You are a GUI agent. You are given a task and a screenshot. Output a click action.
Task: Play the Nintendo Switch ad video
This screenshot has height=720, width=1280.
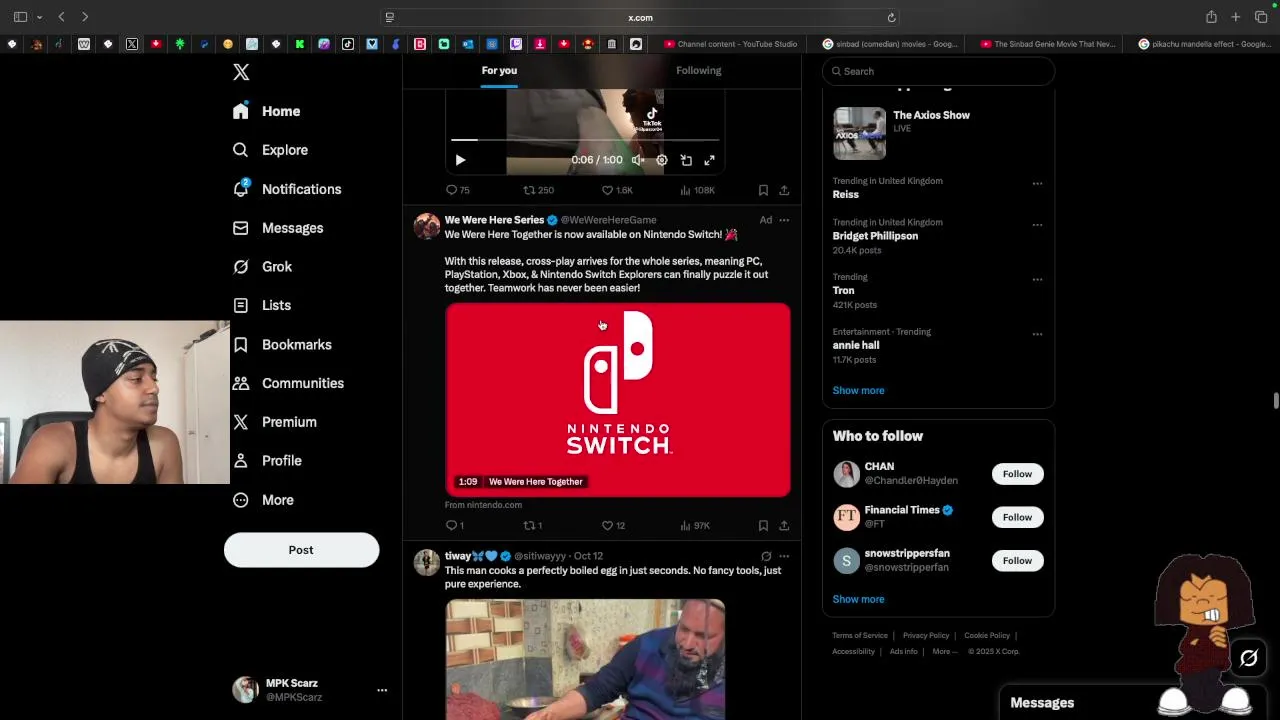point(618,400)
